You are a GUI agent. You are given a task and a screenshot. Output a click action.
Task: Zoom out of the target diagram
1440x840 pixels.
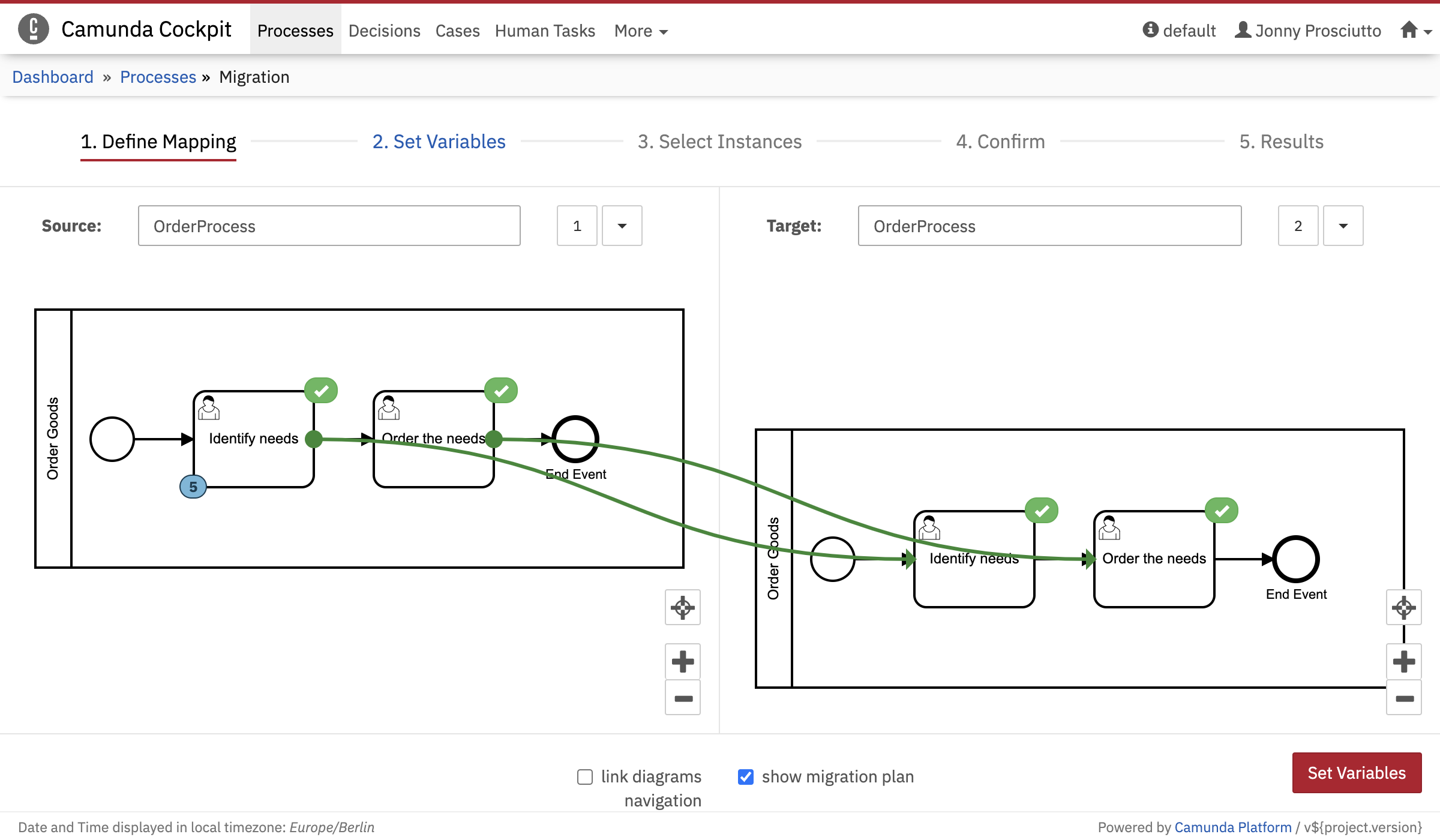(x=1404, y=697)
